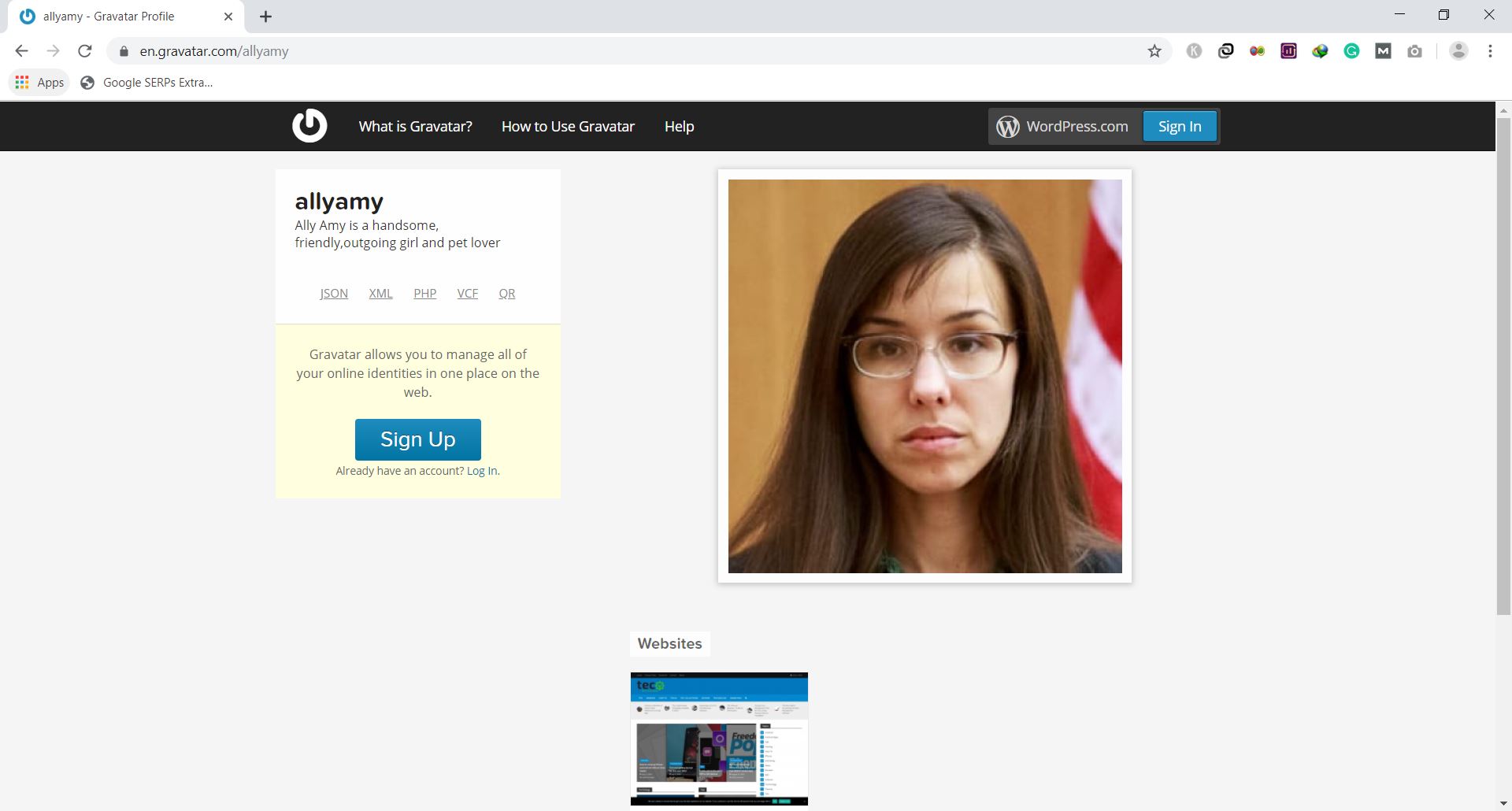This screenshot has height=811, width=1512.
Task: Click the black swirl extension icon
Action: click(x=1225, y=51)
